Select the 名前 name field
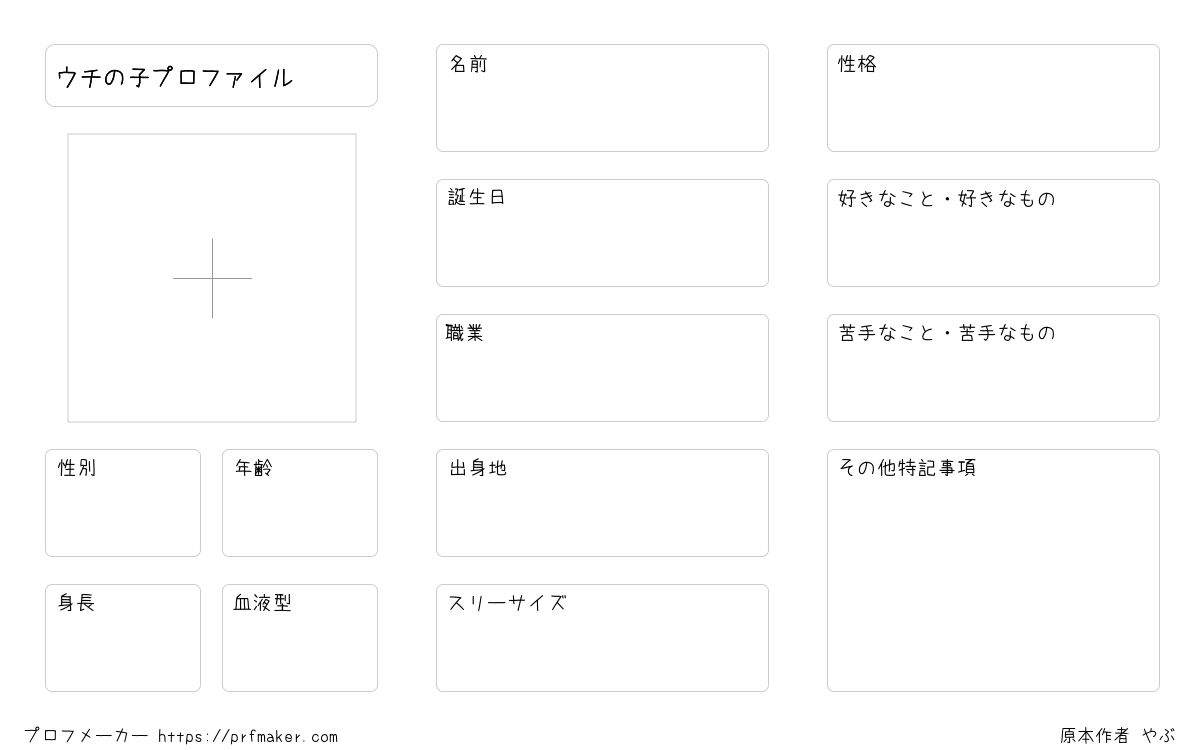Image resolution: width=1200 pixels, height=750 pixels. pyautogui.click(x=602, y=98)
